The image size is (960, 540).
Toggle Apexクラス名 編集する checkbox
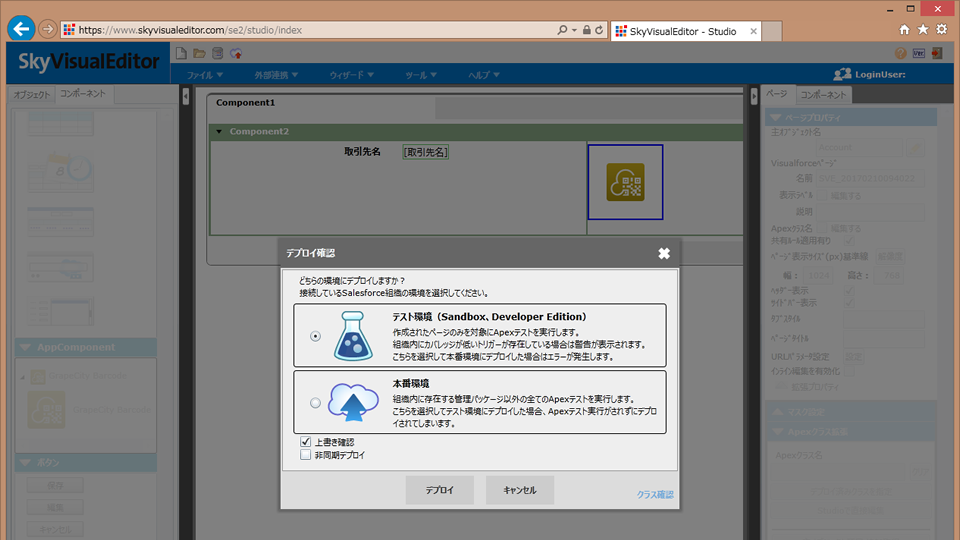coord(822,228)
